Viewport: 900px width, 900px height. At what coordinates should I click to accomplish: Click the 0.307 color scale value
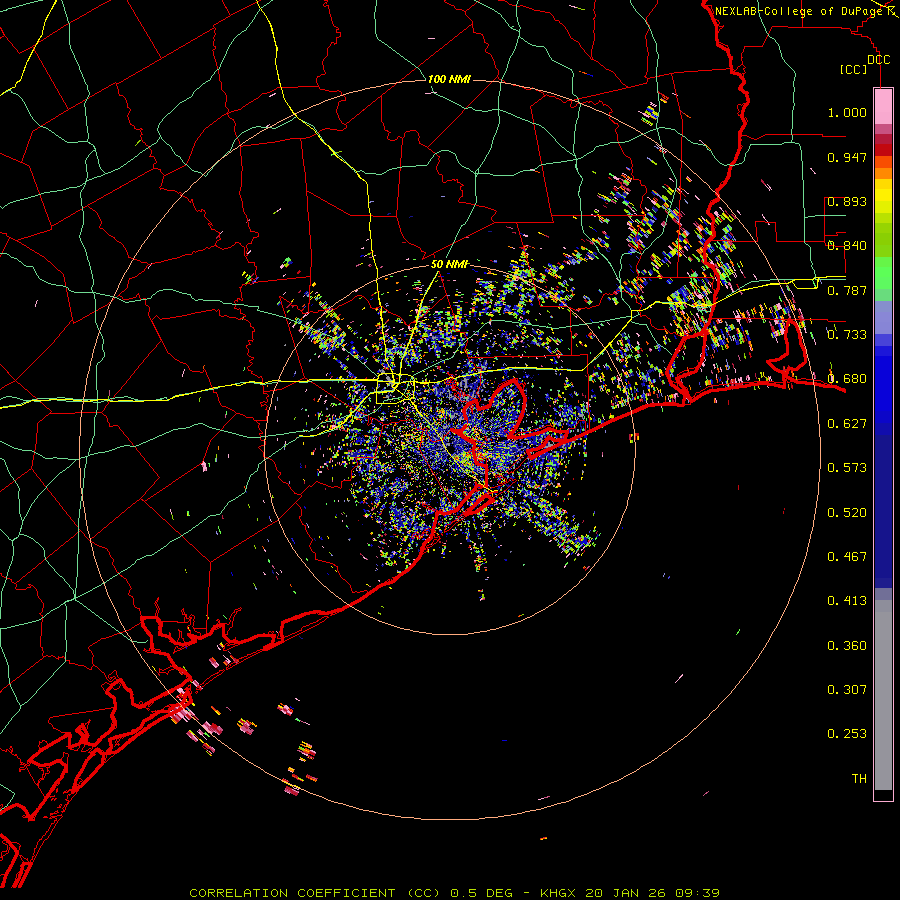847,690
